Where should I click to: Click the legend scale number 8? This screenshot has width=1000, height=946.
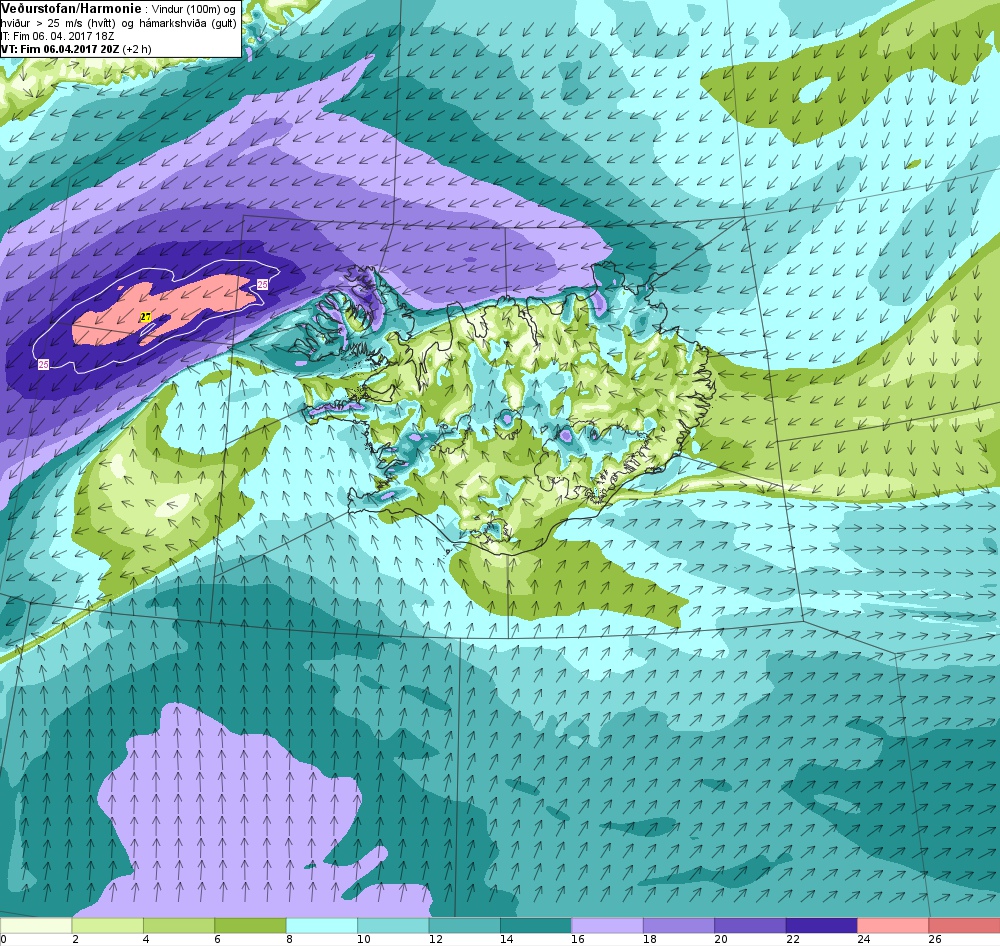coord(290,939)
